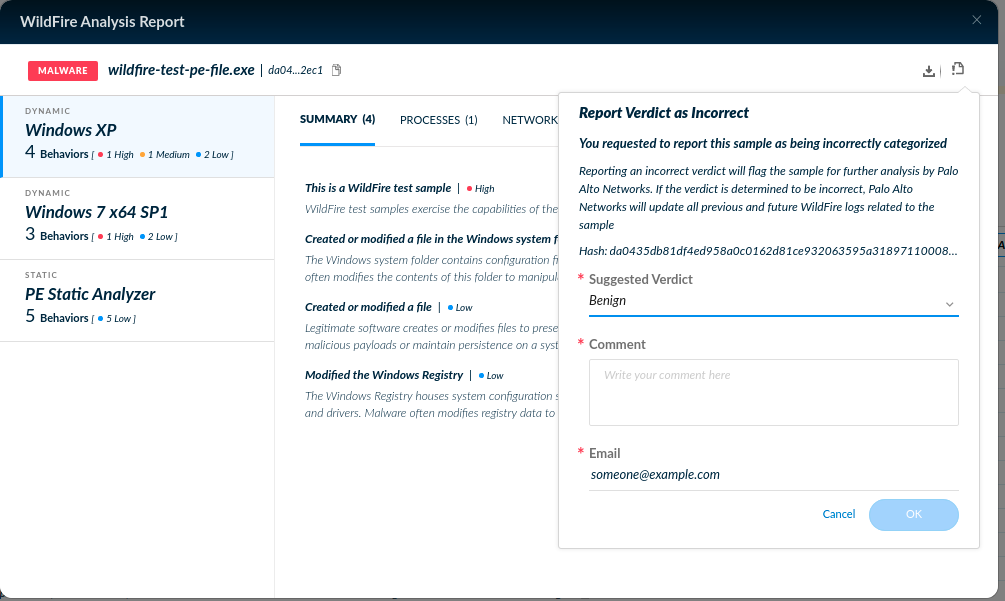Viewport: 1005px width, 601px height.
Task: Open the NETWORK tab
Action: [x=530, y=120]
